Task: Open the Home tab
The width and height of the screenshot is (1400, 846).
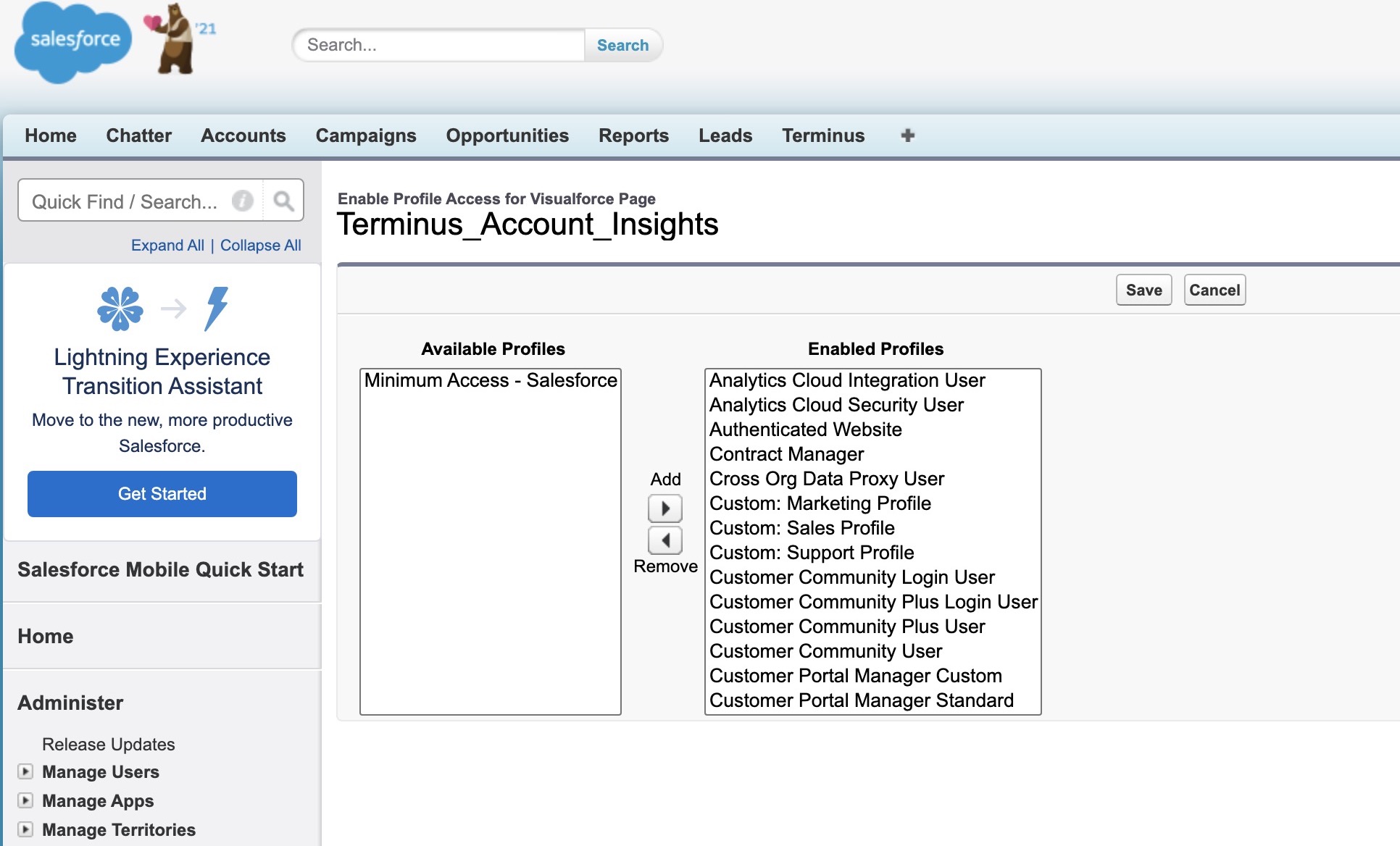Action: coord(51,135)
